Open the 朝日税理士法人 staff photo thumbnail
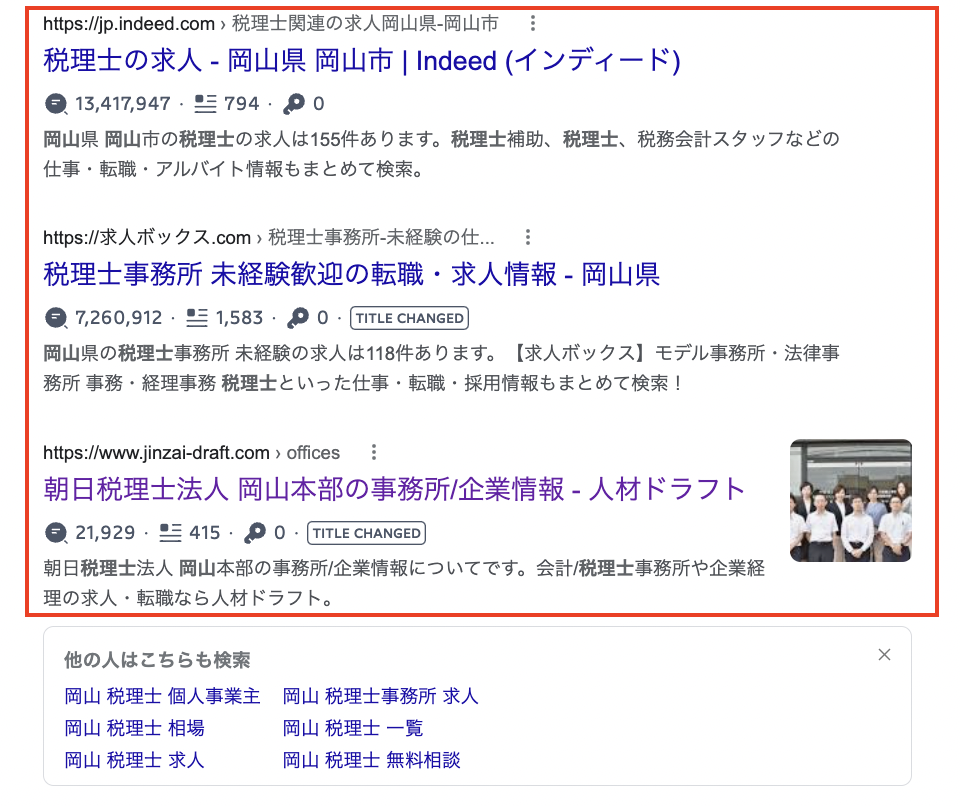This screenshot has width=960, height=806. tap(850, 500)
